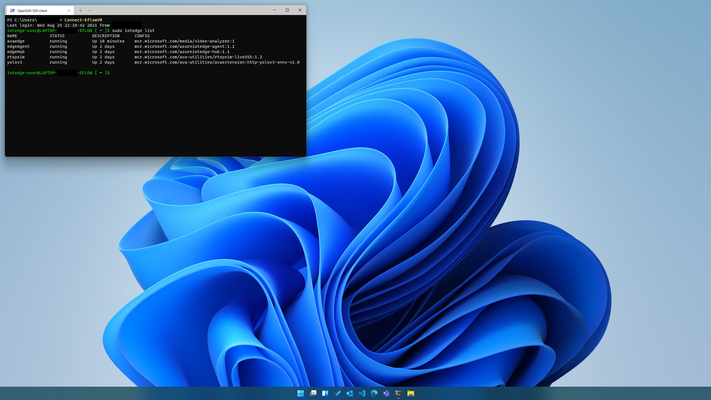711x400 pixels.
Task: Click the azureiotedge-hub:1.1 image path
Action: pos(182,52)
